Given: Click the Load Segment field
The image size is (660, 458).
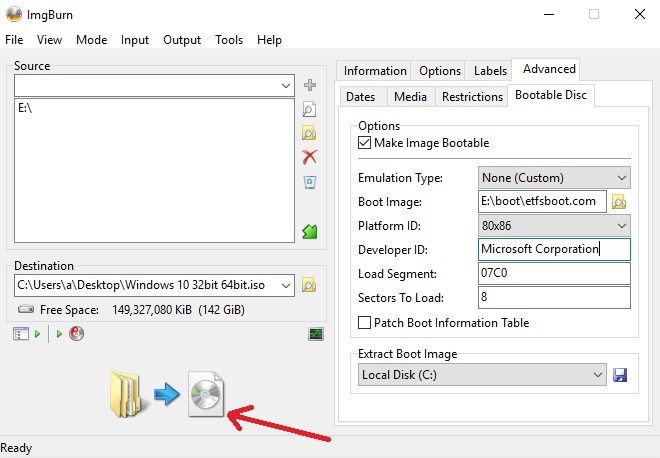Looking at the screenshot, I should click(554, 273).
